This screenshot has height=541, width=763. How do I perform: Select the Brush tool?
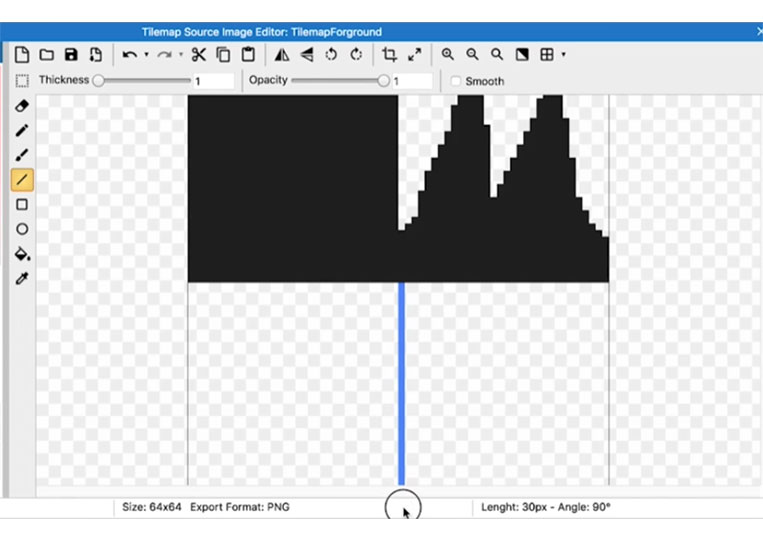22,155
